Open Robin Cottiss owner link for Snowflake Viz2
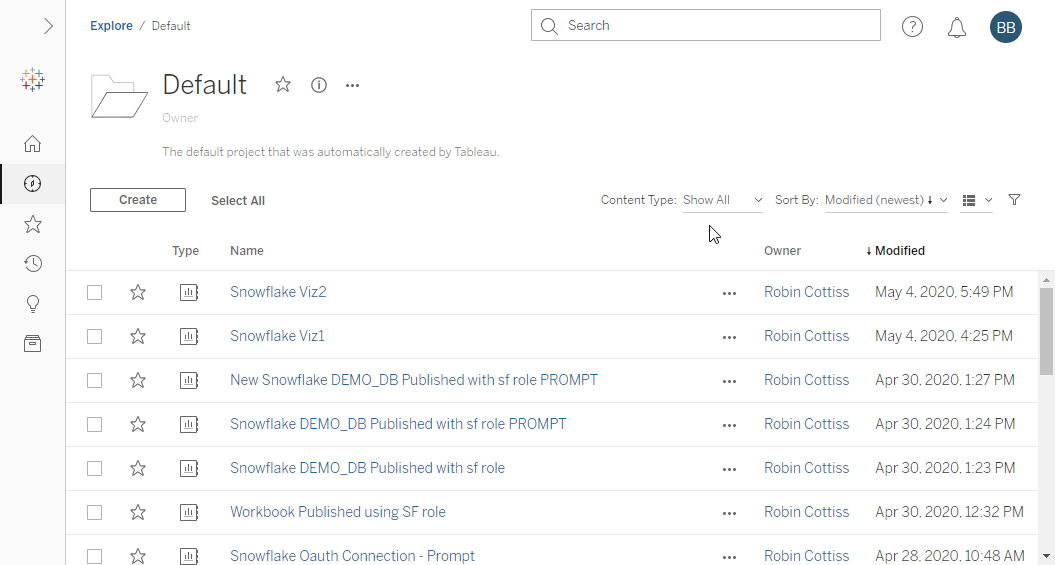The image size is (1055, 565). (x=806, y=292)
